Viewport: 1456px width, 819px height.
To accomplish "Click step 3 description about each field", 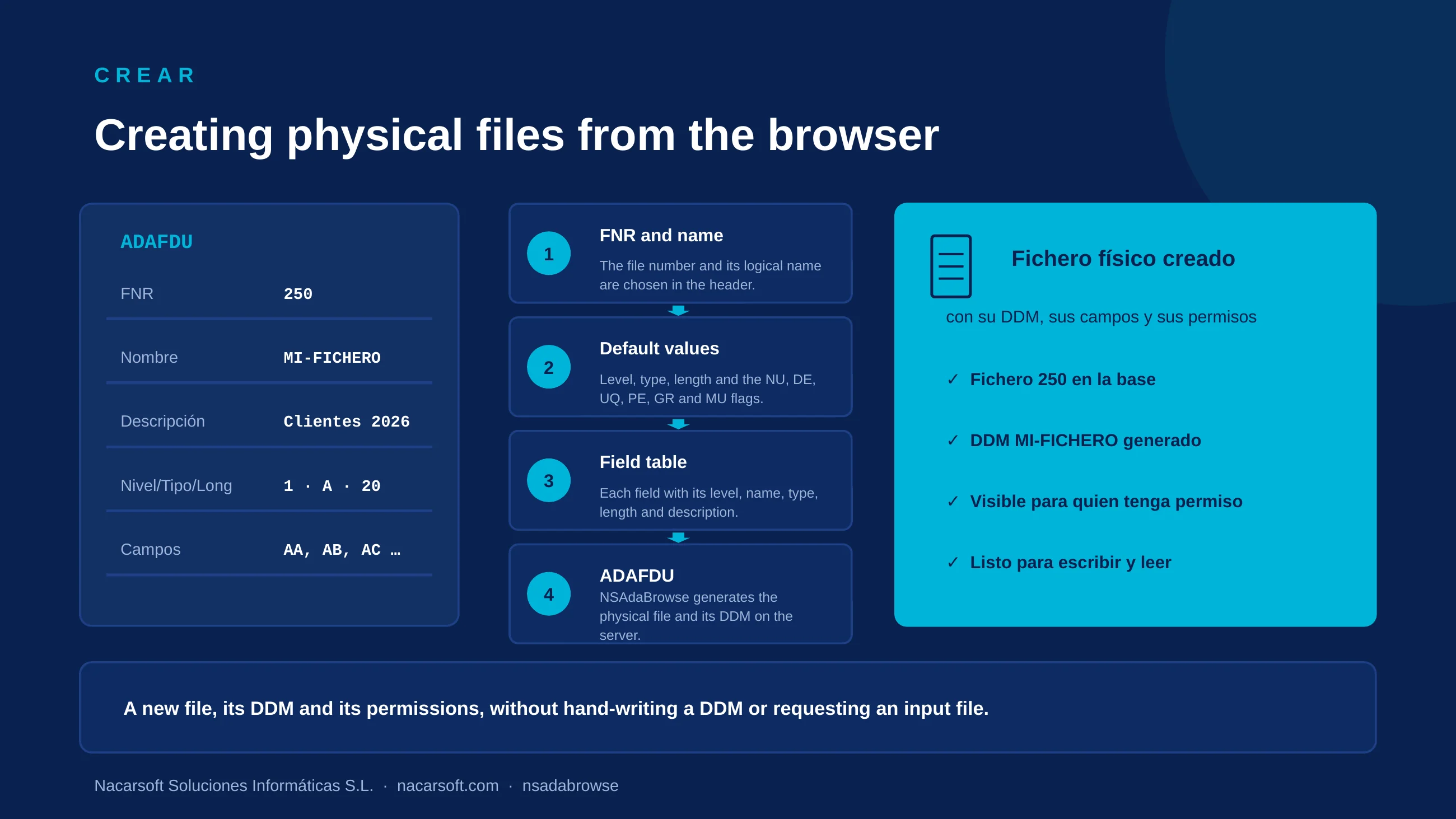I will tap(709, 503).
